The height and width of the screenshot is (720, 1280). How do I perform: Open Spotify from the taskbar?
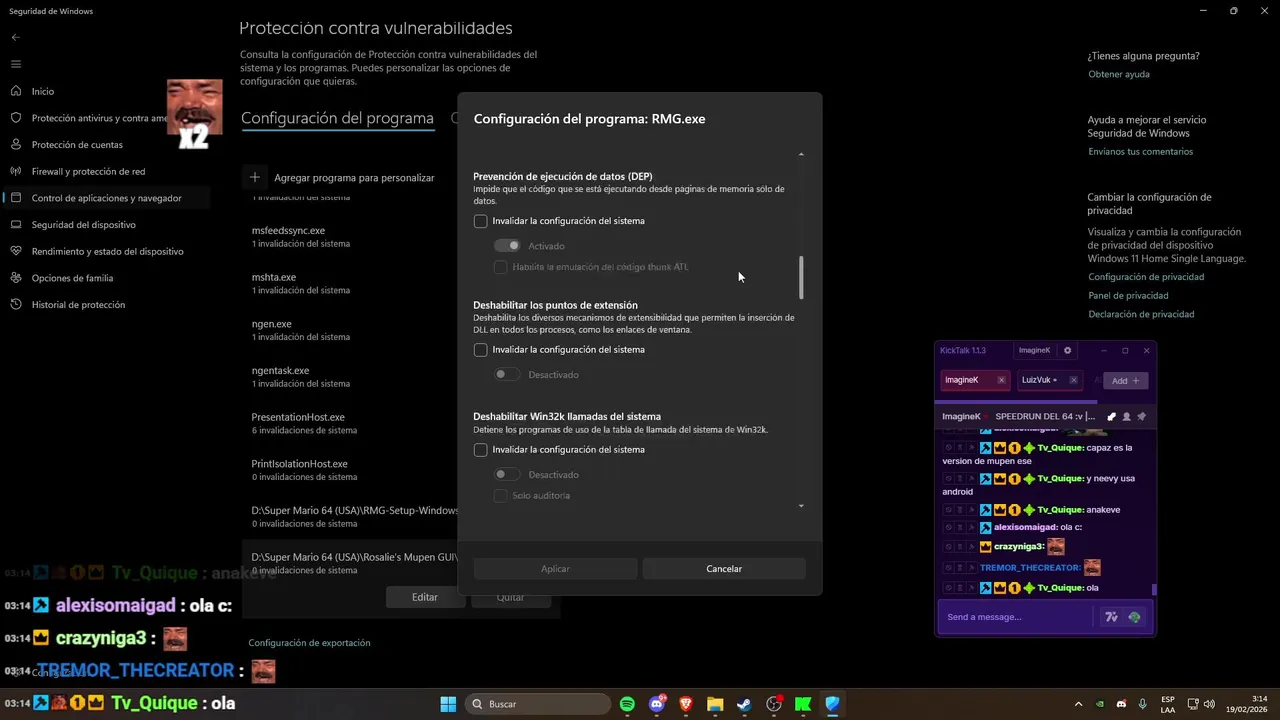point(627,704)
